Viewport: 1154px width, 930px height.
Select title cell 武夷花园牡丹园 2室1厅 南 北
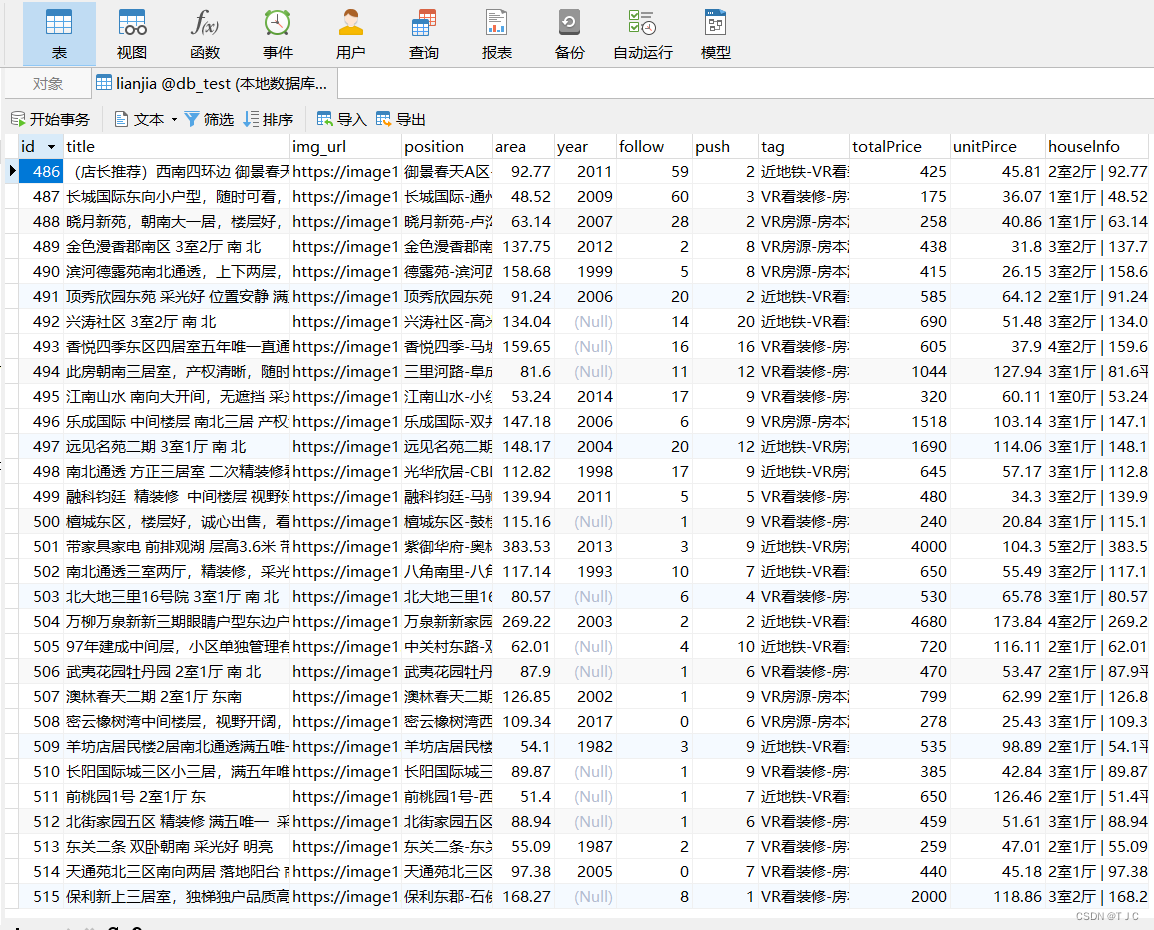(176, 672)
